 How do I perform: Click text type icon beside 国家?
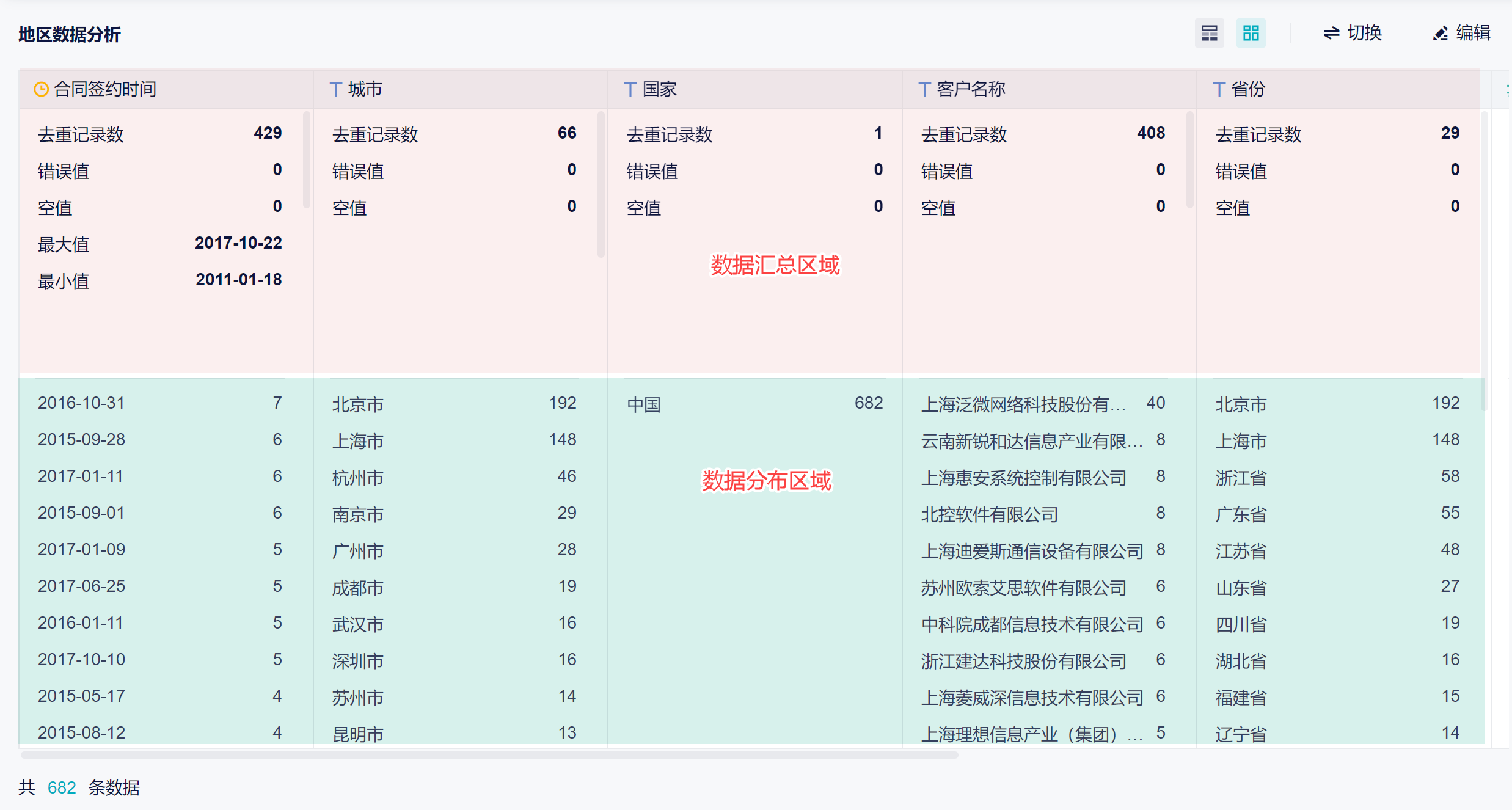click(630, 90)
